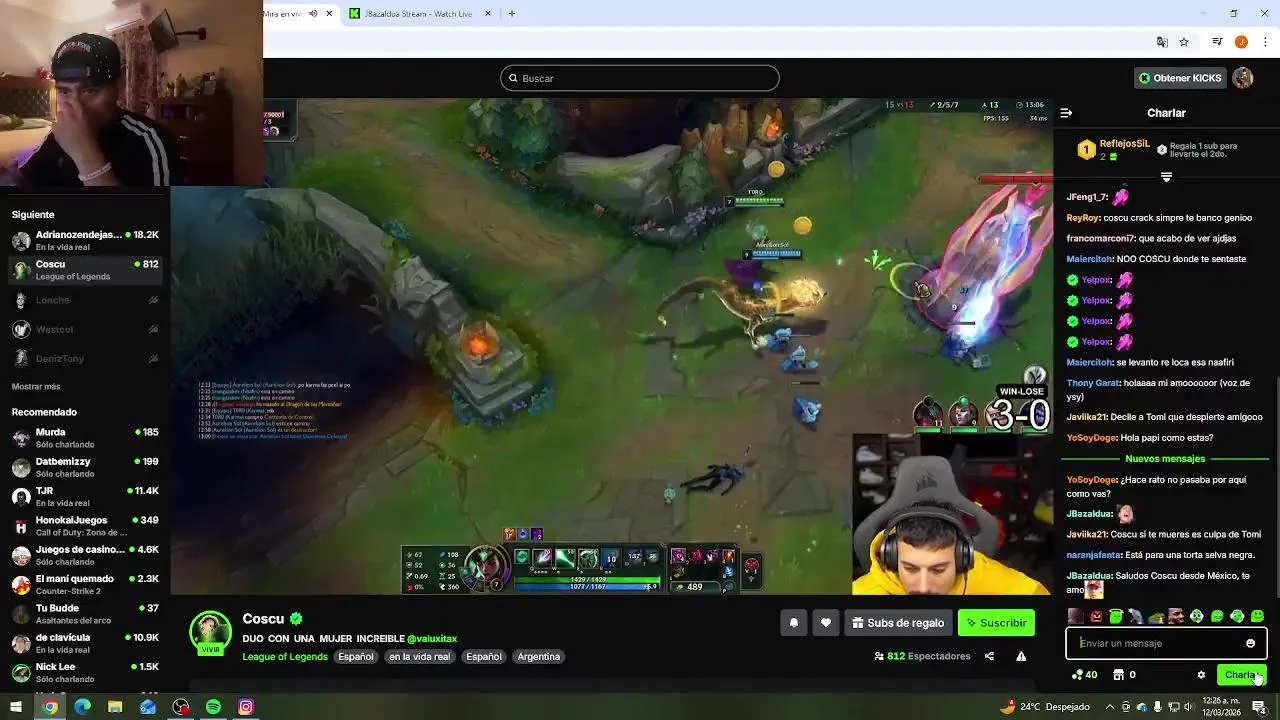
Task: Open the chat settings gear icon
Action: [x=1201, y=675]
